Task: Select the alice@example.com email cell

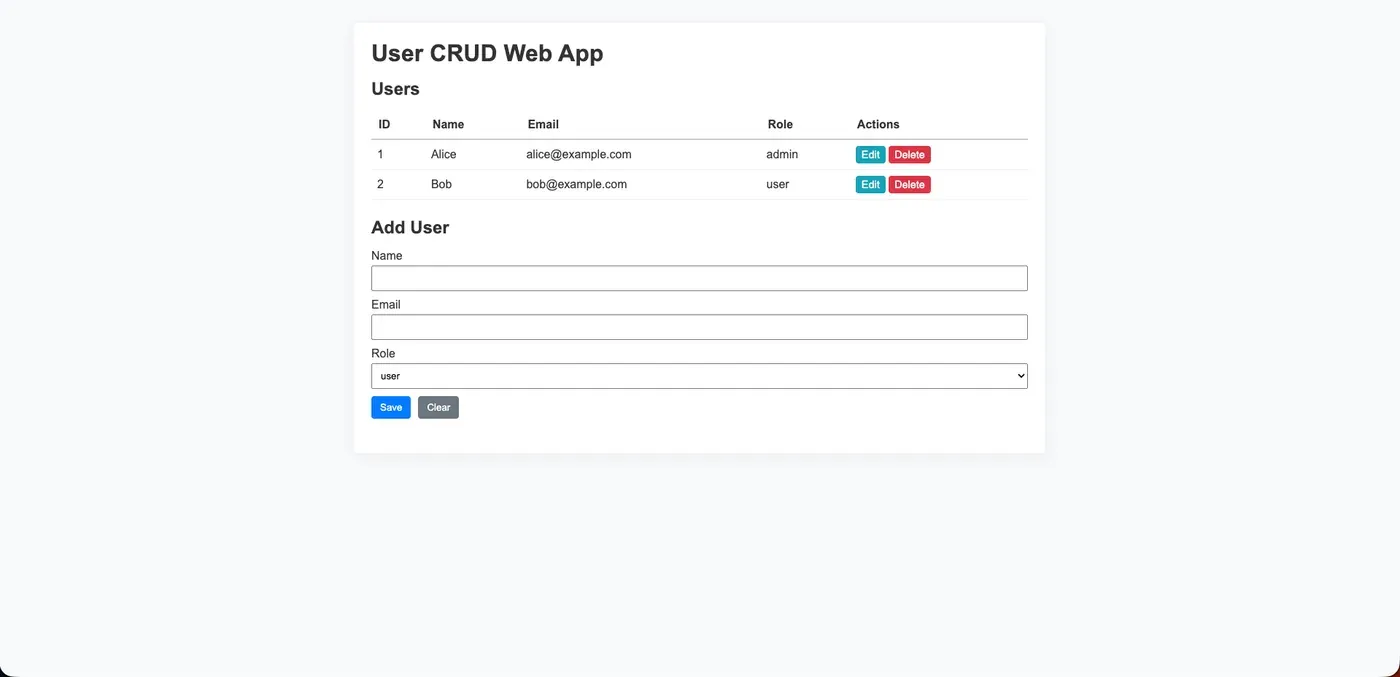Action: tap(579, 154)
